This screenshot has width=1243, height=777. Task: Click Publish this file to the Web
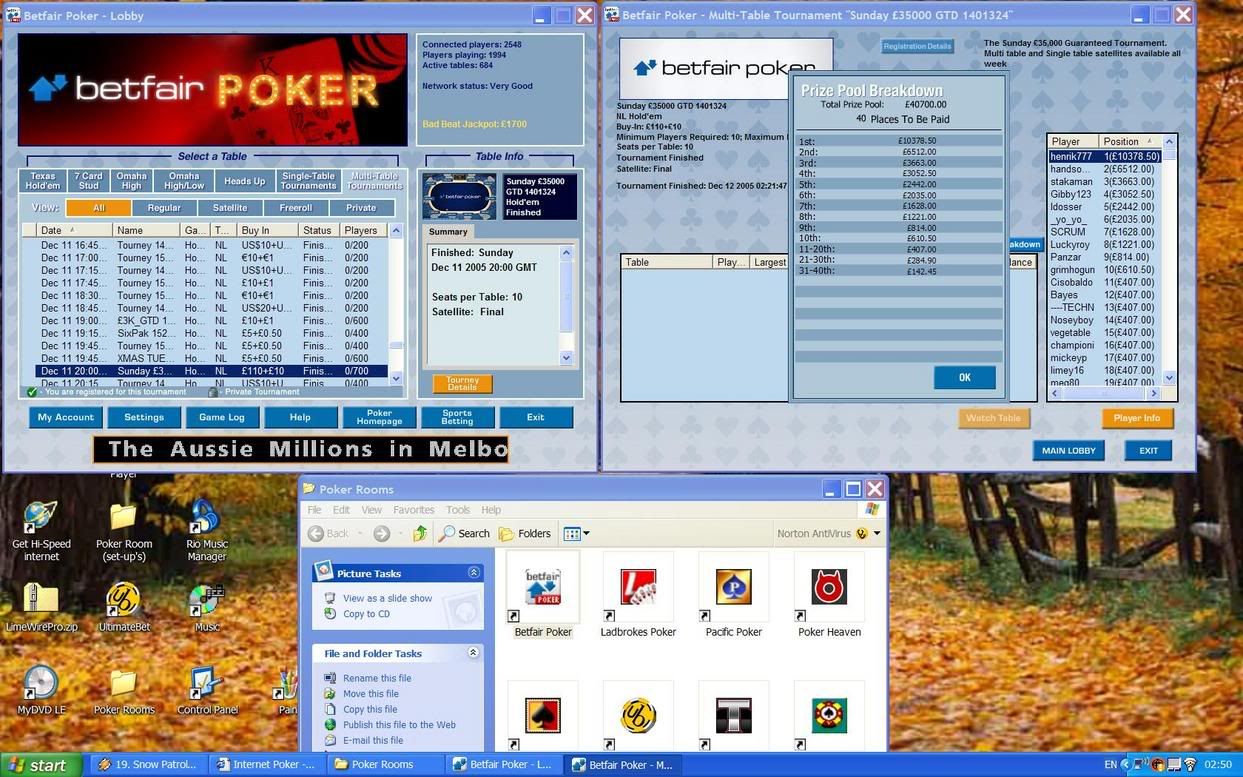[x=399, y=725]
